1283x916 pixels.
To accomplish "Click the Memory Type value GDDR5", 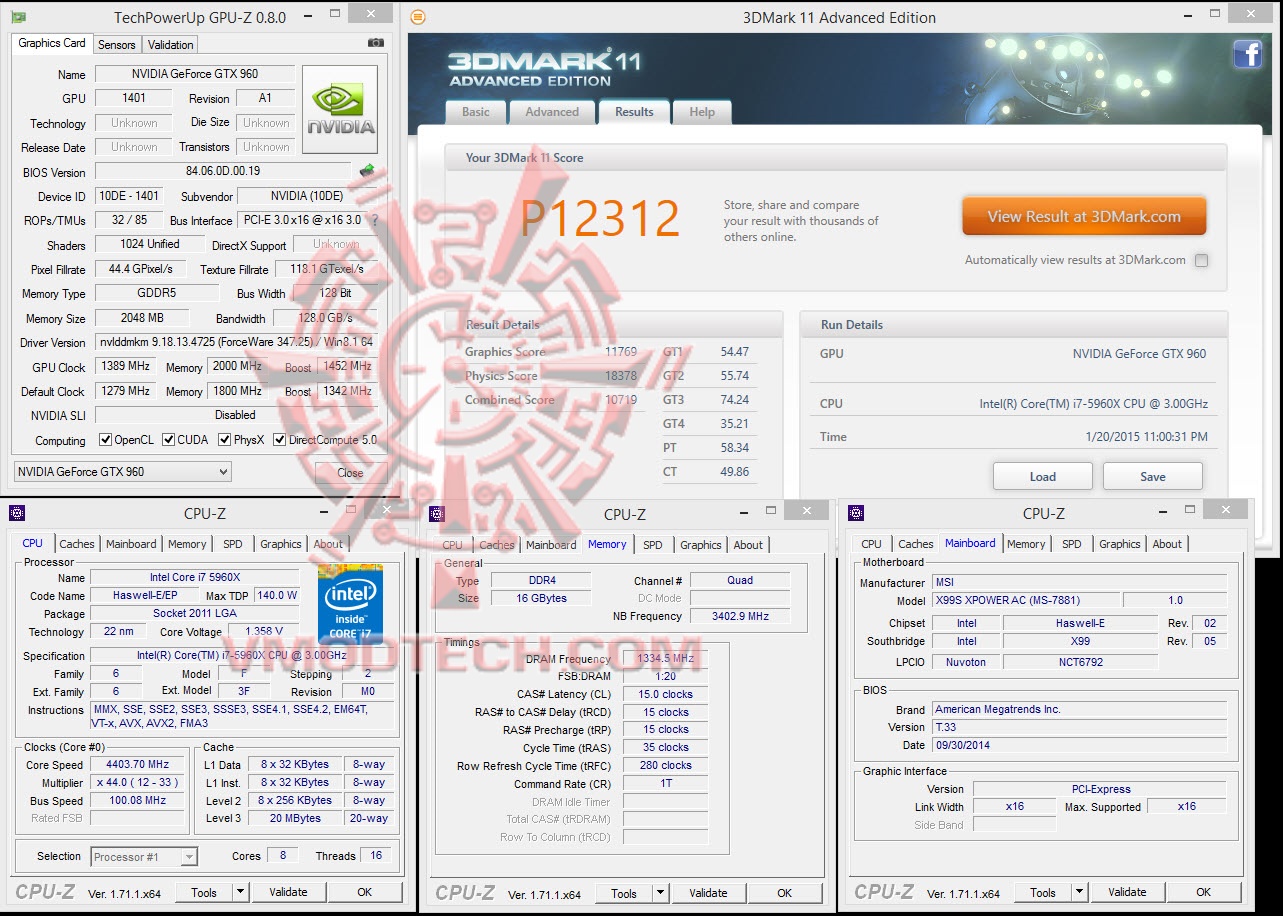I will click(157, 294).
